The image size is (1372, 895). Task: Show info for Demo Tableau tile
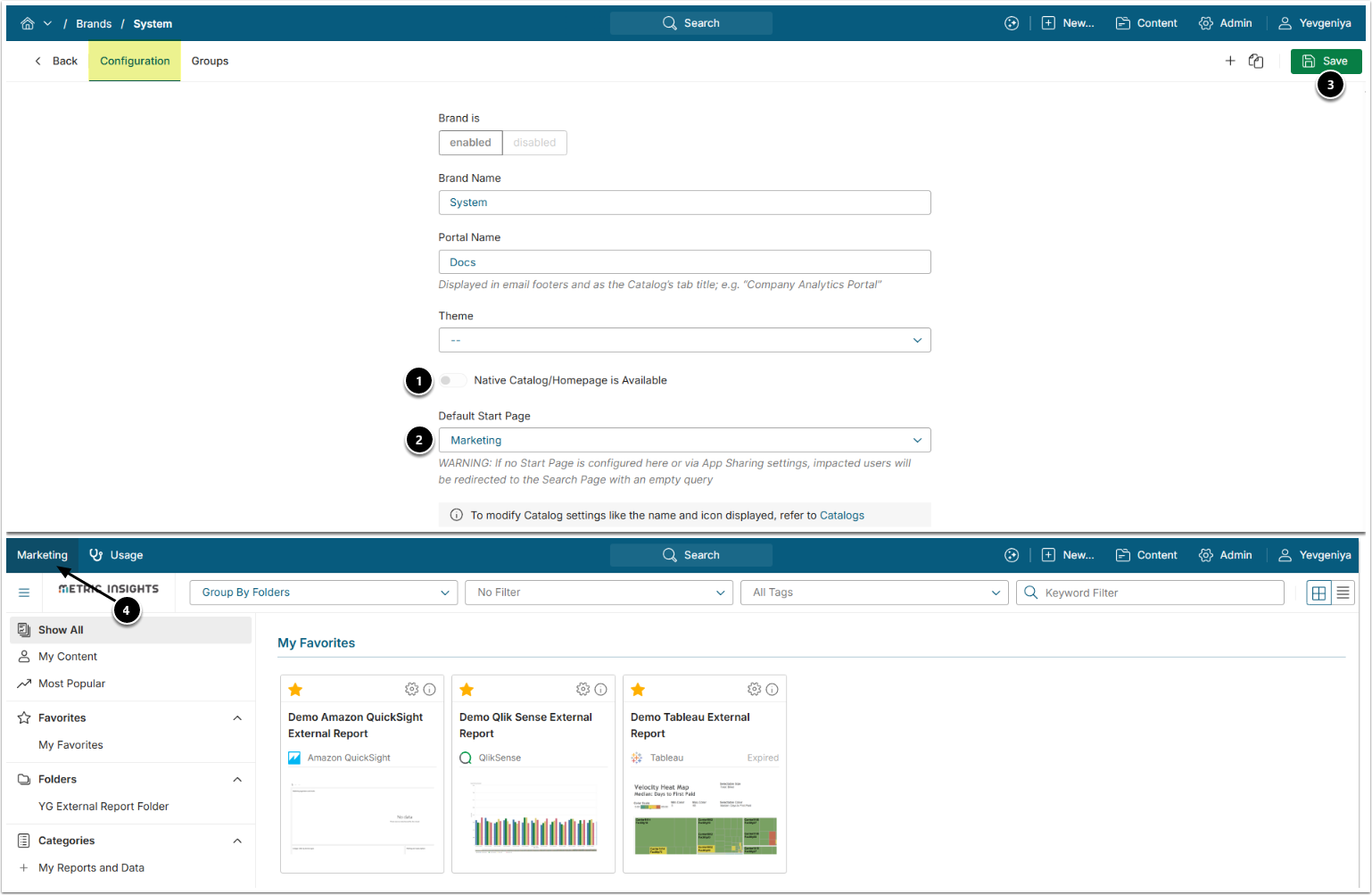click(x=773, y=690)
